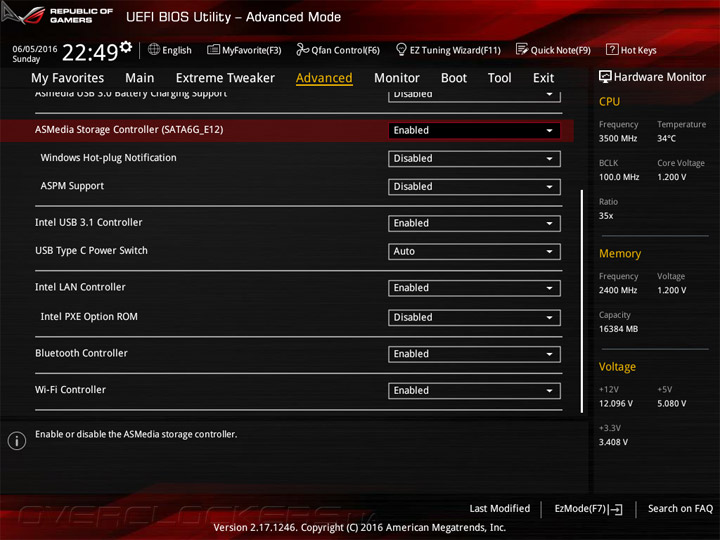Select the Wi-Fi Controller label
Image resolution: width=720 pixels, height=540 pixels.
(70, 390)
